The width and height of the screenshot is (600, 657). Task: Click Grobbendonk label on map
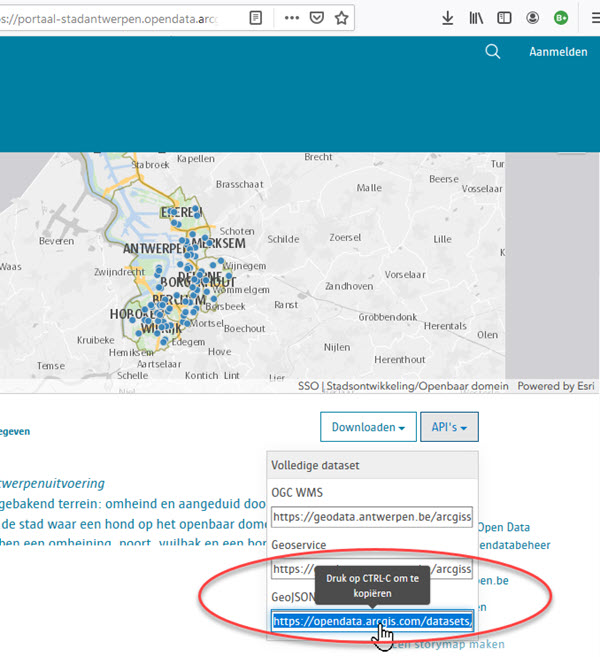[388, 317]
